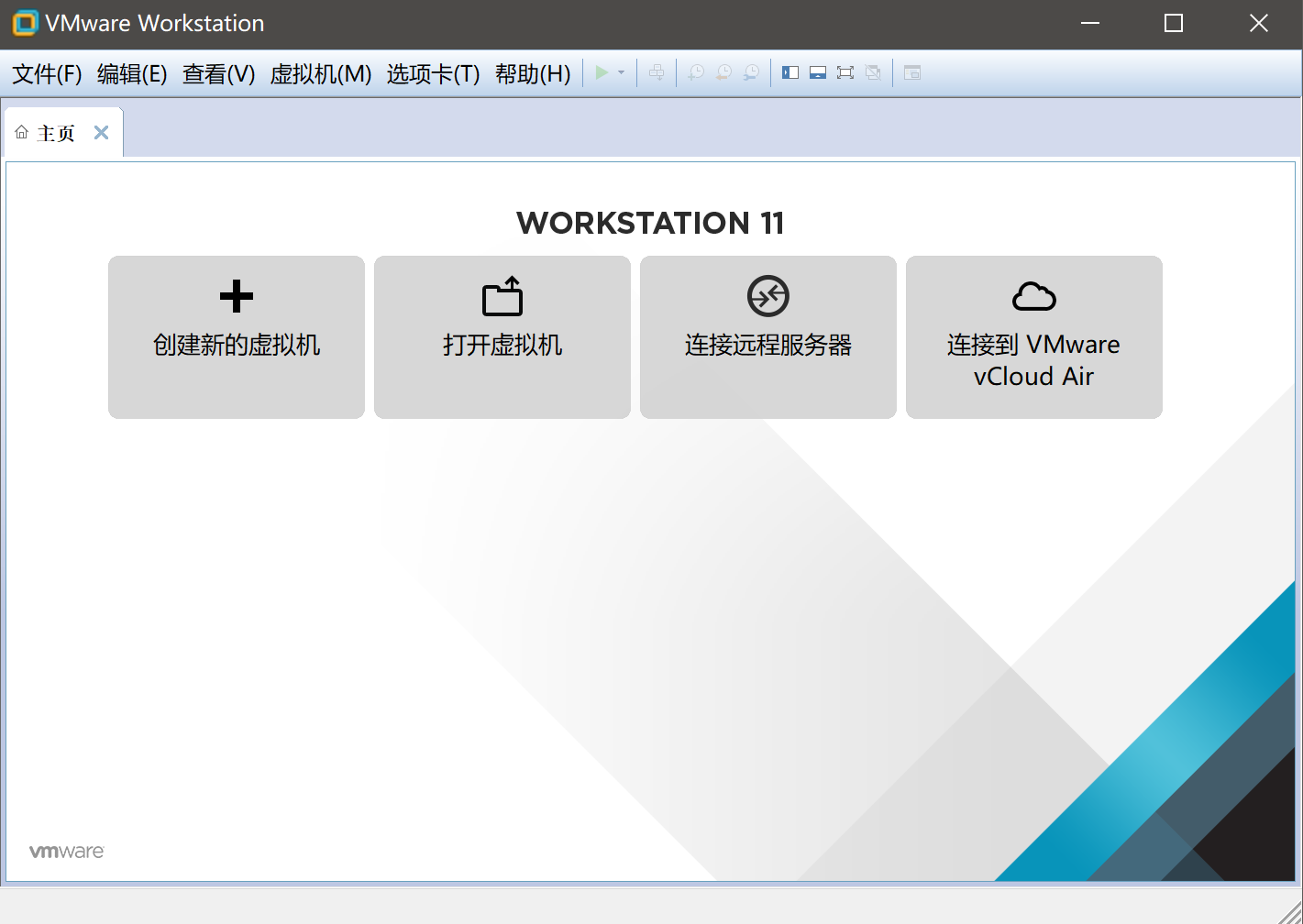Open the snapshot manager wrench icon

pos(751,72)
